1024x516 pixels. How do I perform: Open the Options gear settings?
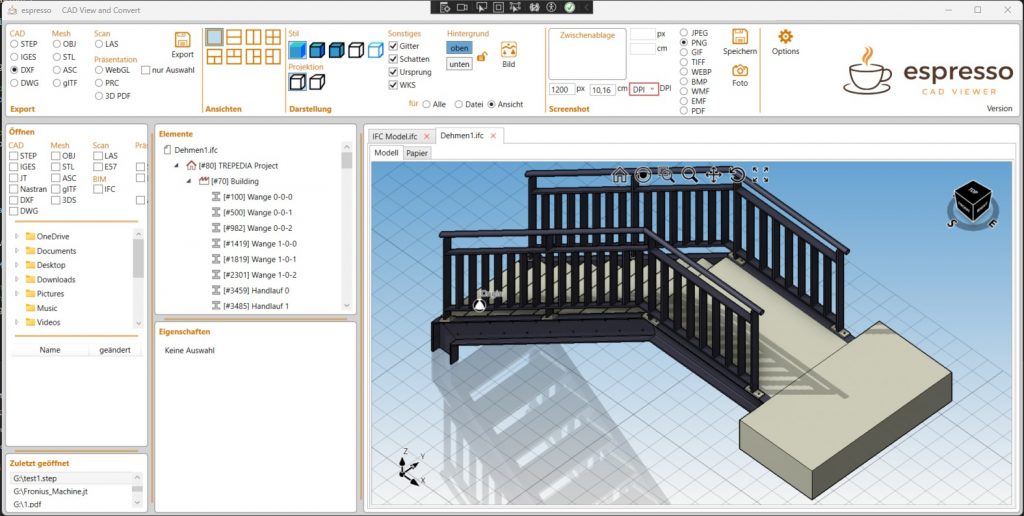pyautogui.click(x=785, y=37)
